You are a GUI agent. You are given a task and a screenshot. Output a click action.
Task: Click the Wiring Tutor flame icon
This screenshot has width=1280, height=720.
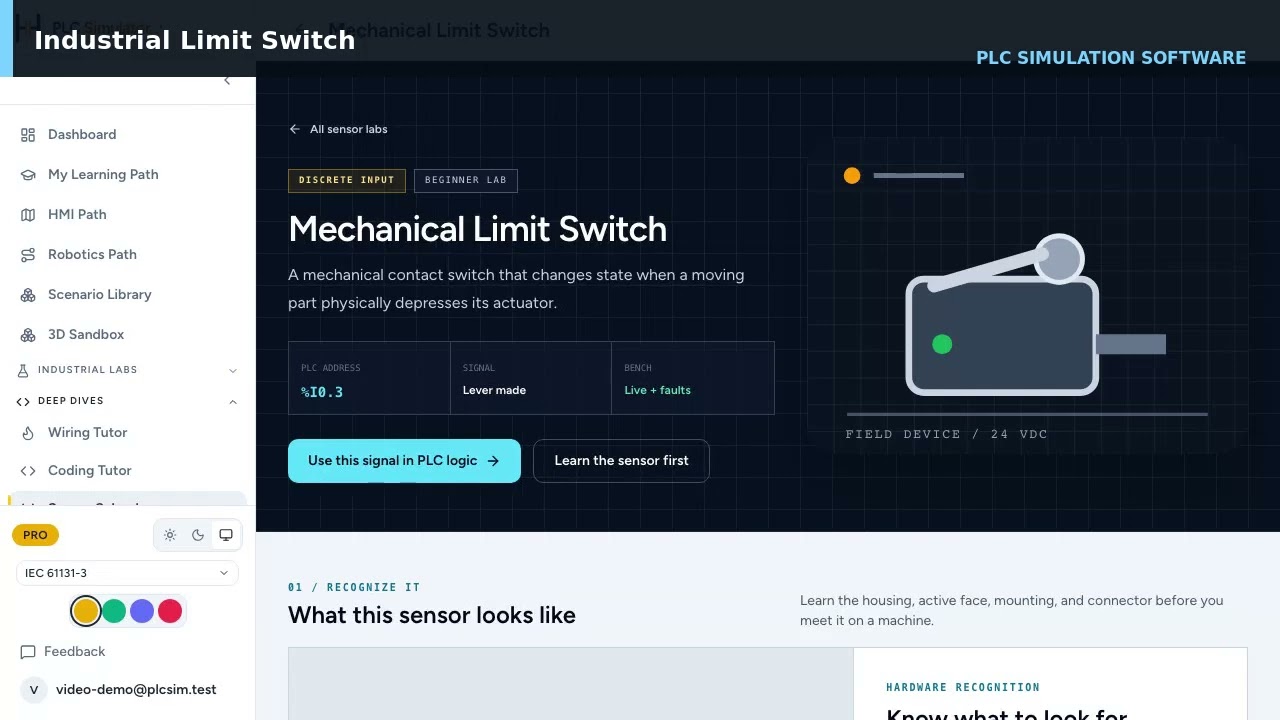click(28, 432)
